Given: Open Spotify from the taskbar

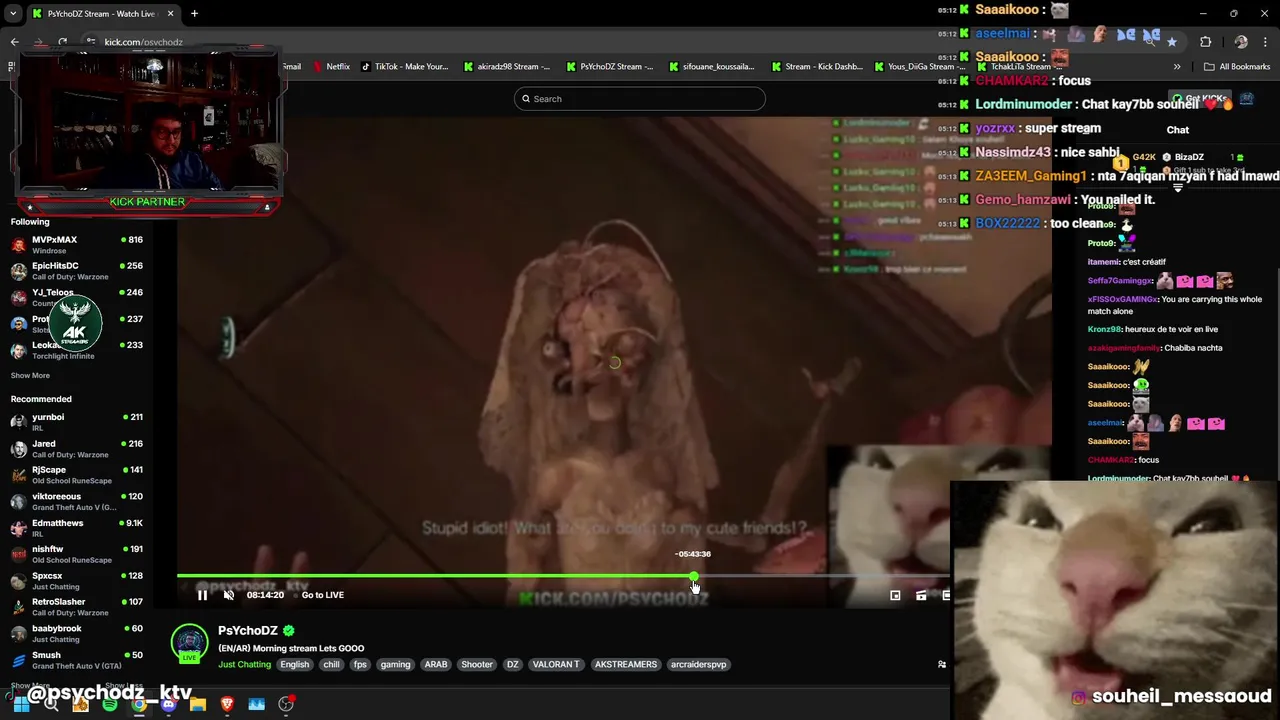Looking at the screenshot, I should coord(110,704).
